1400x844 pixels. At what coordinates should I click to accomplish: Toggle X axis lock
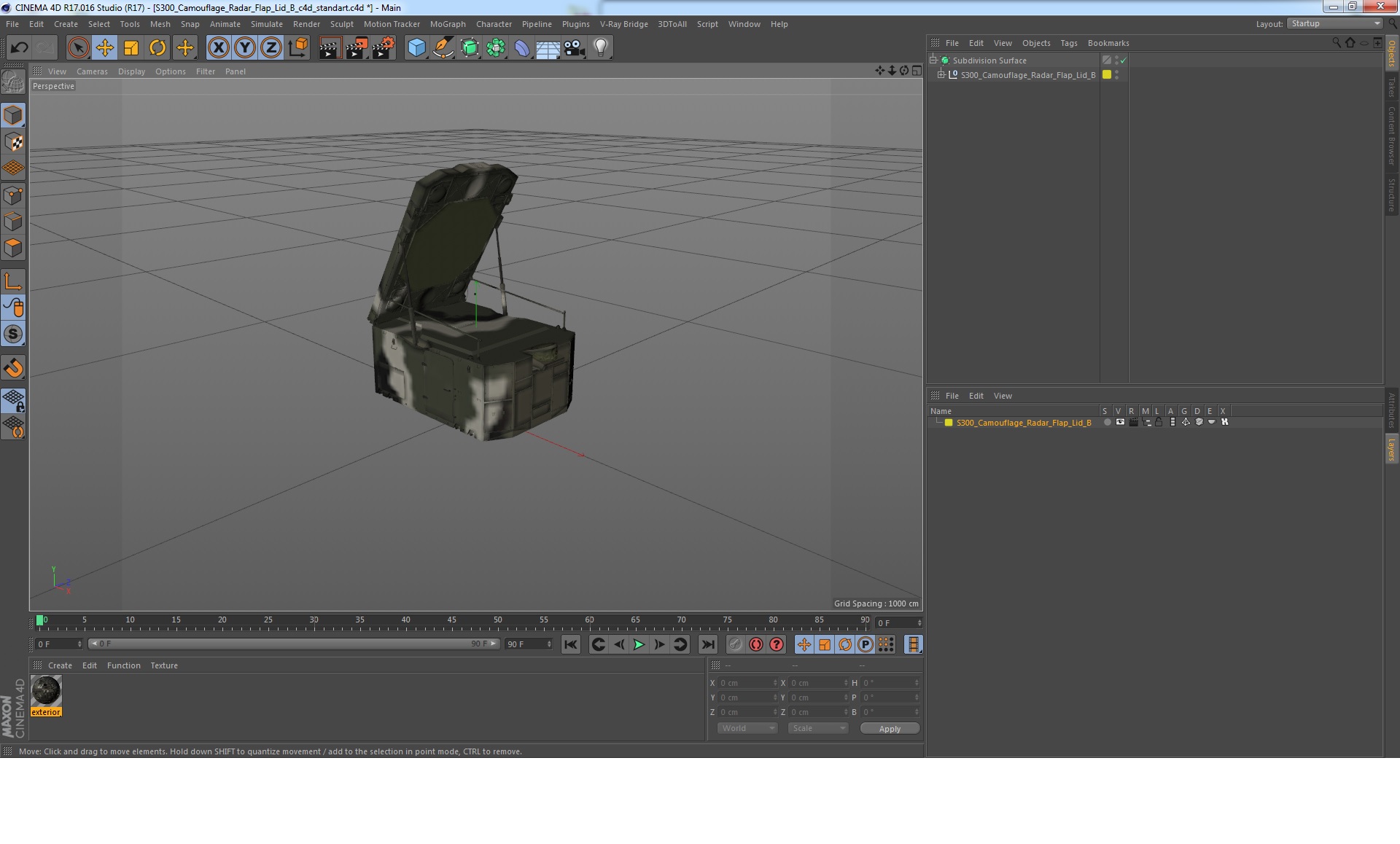click(x=218, y=48)
